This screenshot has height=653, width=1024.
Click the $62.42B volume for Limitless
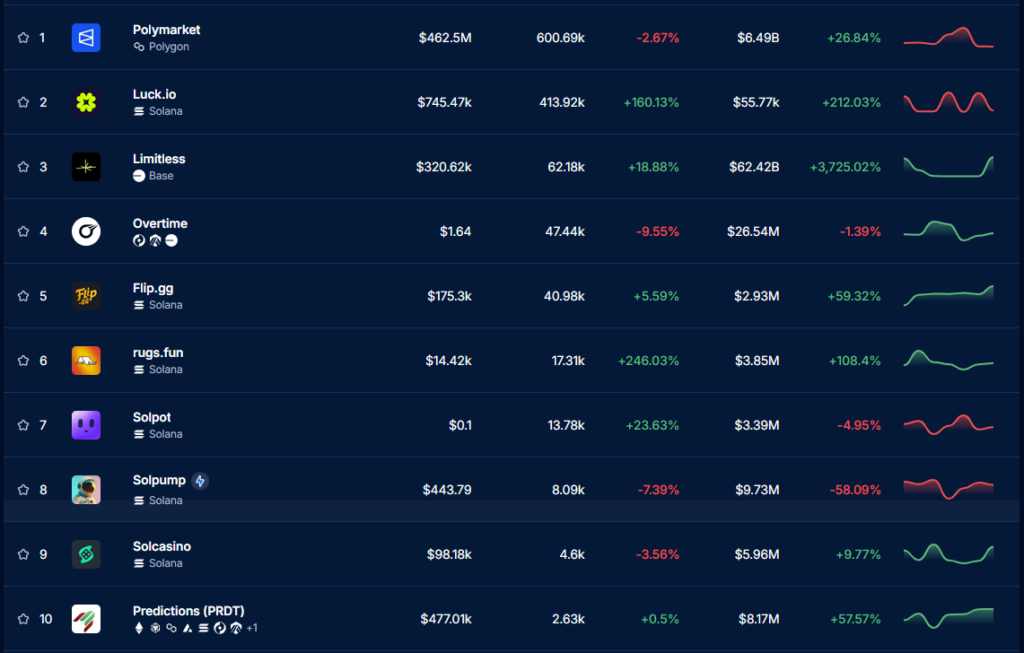754,167
